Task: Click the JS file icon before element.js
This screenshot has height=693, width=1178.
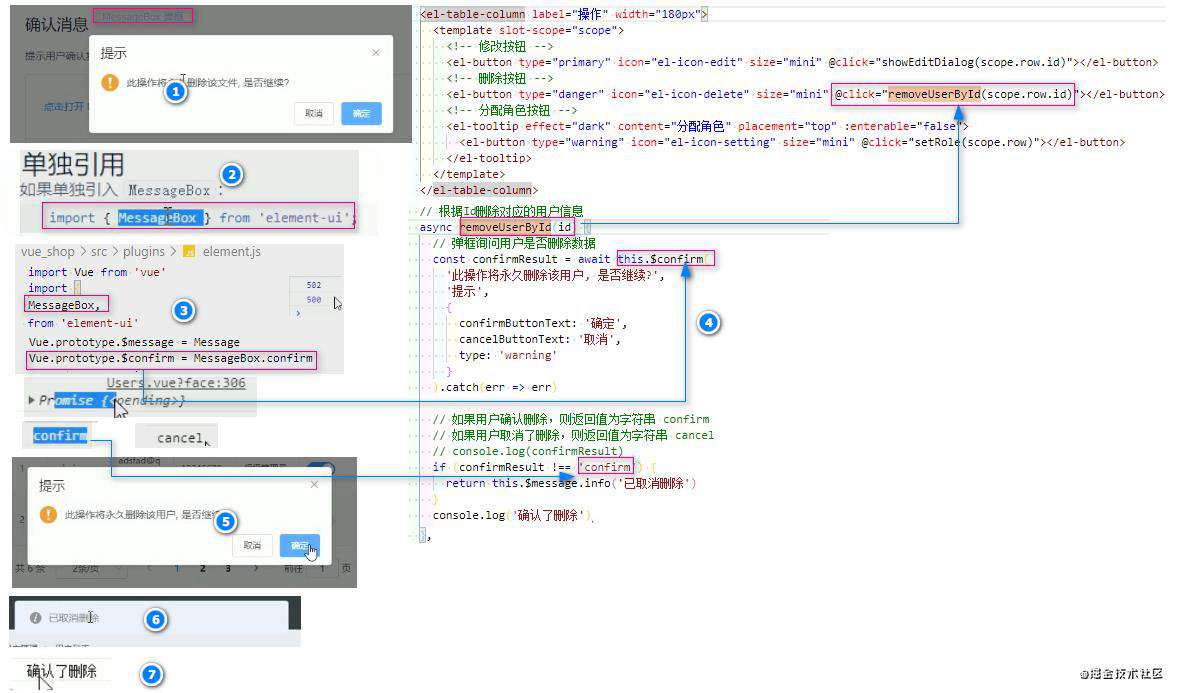Action: [x=189, y=252]
